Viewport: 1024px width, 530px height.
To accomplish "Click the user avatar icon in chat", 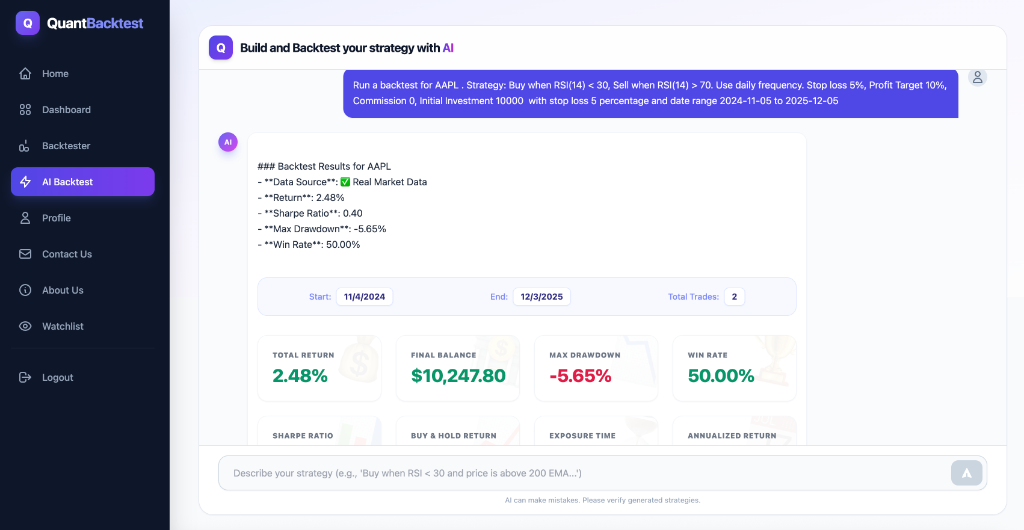I will (x=977, y=77).
